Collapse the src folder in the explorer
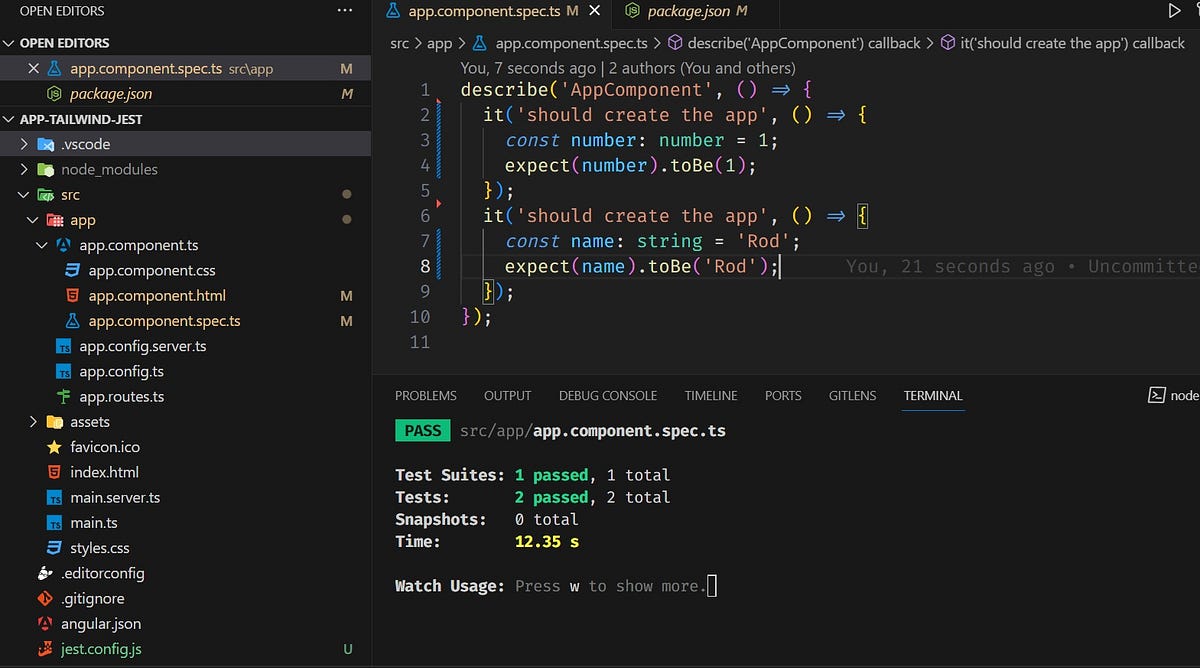The height and width of the screenshot is (668, 1200). click(x=22, y=194)
